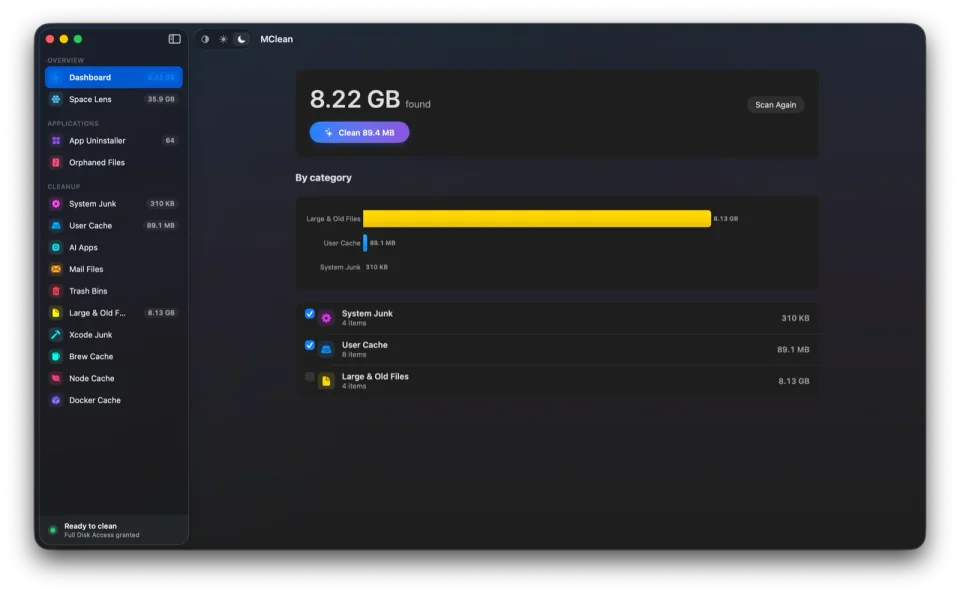
Task: Click the Mail Files envelope icon
Action: coord(56,269)
